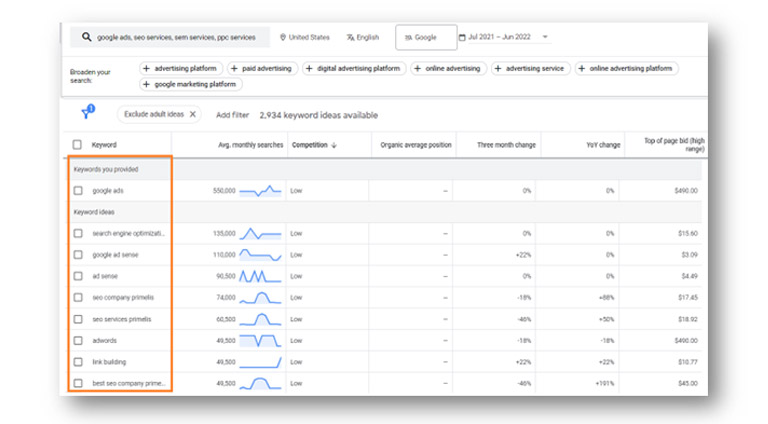Remove the Exclude adult ideas filter
Screen dimensions: 768x424
pyautogui.click(x=193, y=114)
